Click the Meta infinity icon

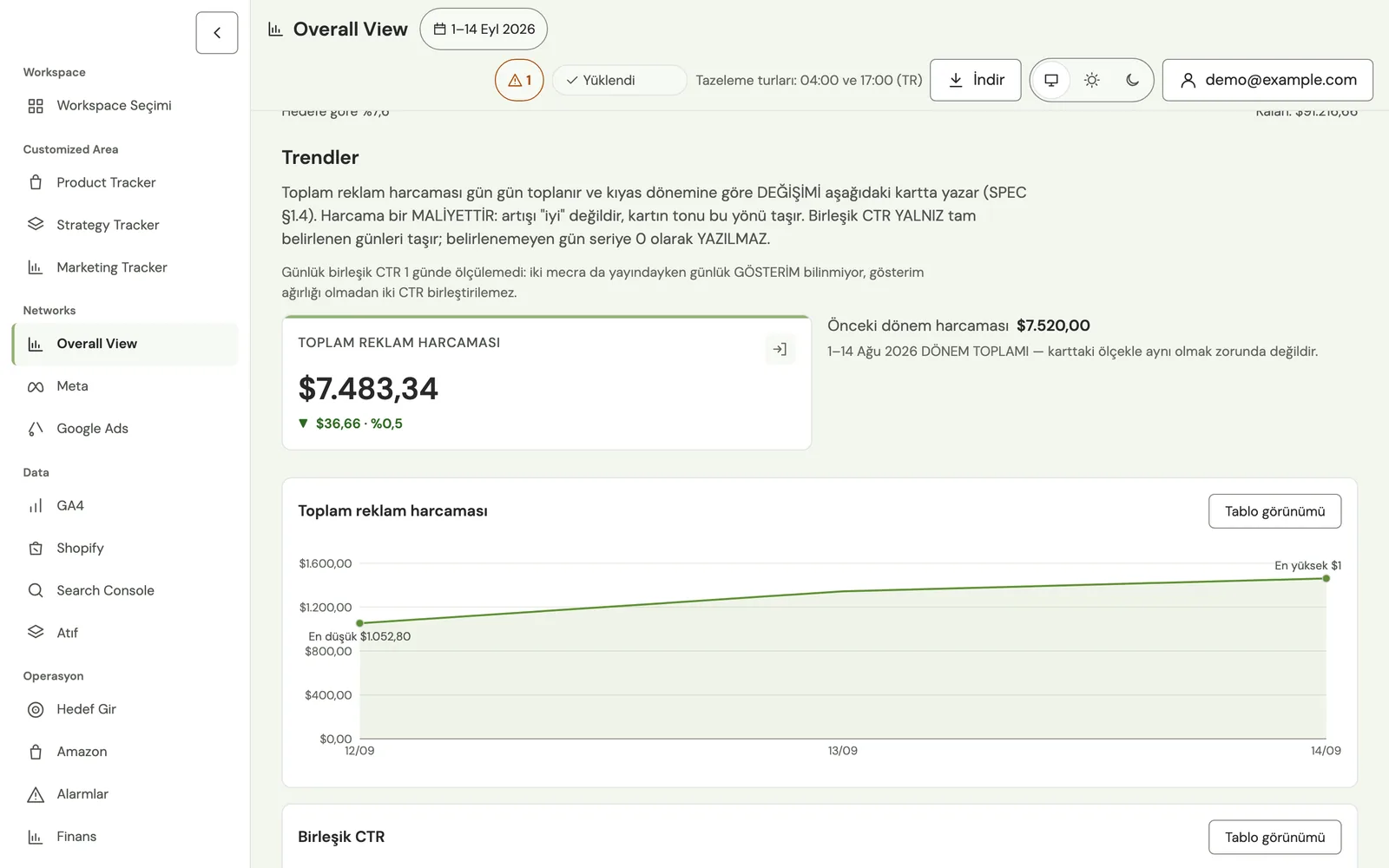tap(36, 386)
